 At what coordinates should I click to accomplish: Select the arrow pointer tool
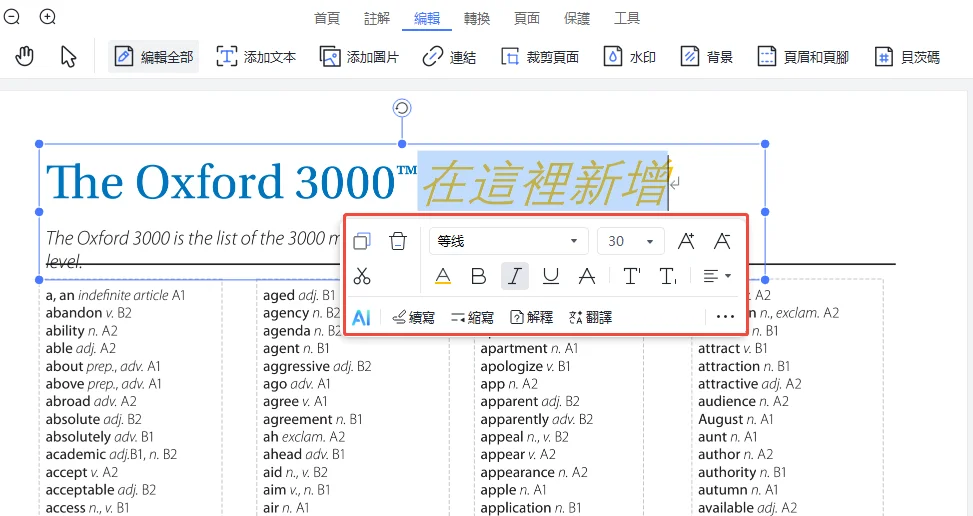(68, 57)
